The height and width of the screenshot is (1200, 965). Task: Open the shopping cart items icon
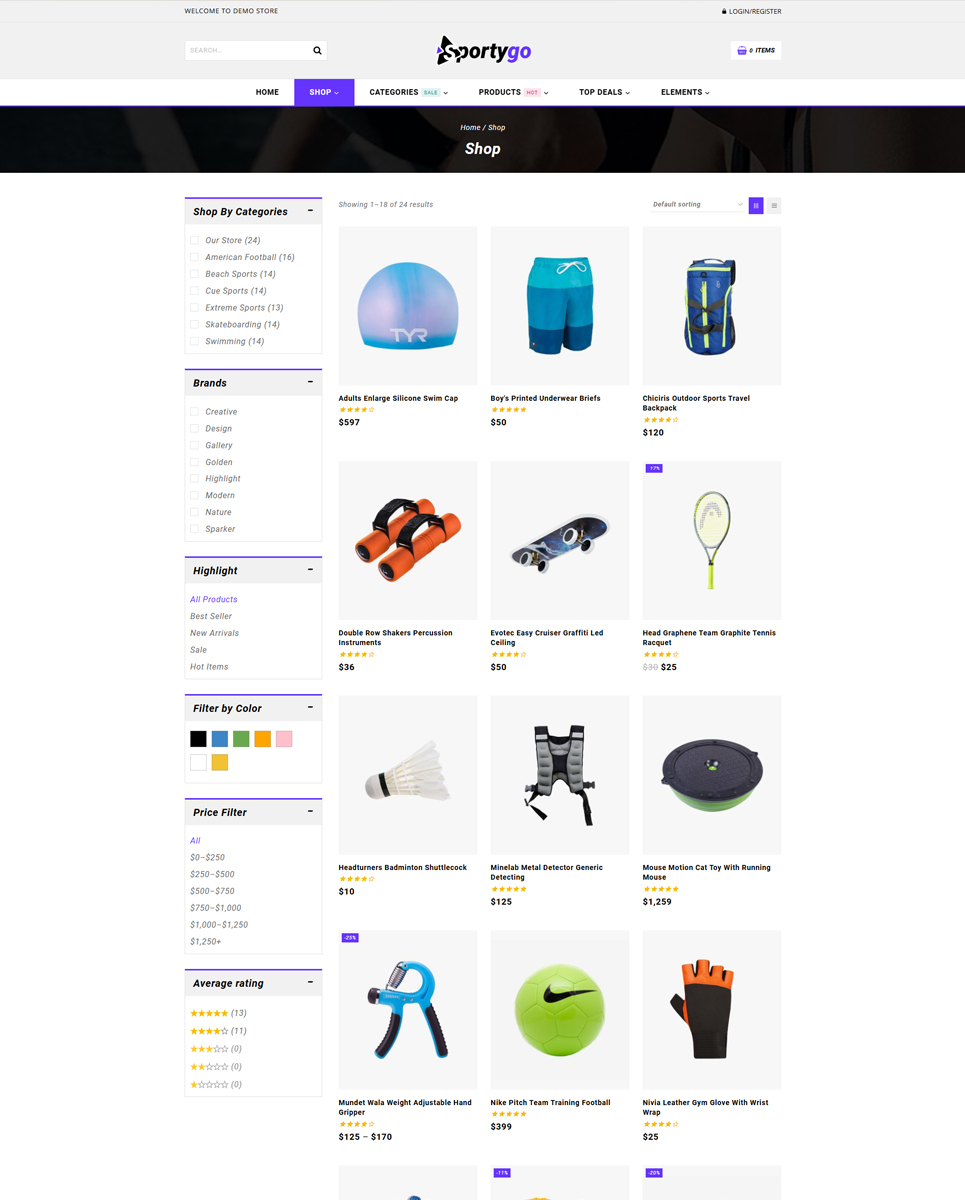(x=742, y=50)
